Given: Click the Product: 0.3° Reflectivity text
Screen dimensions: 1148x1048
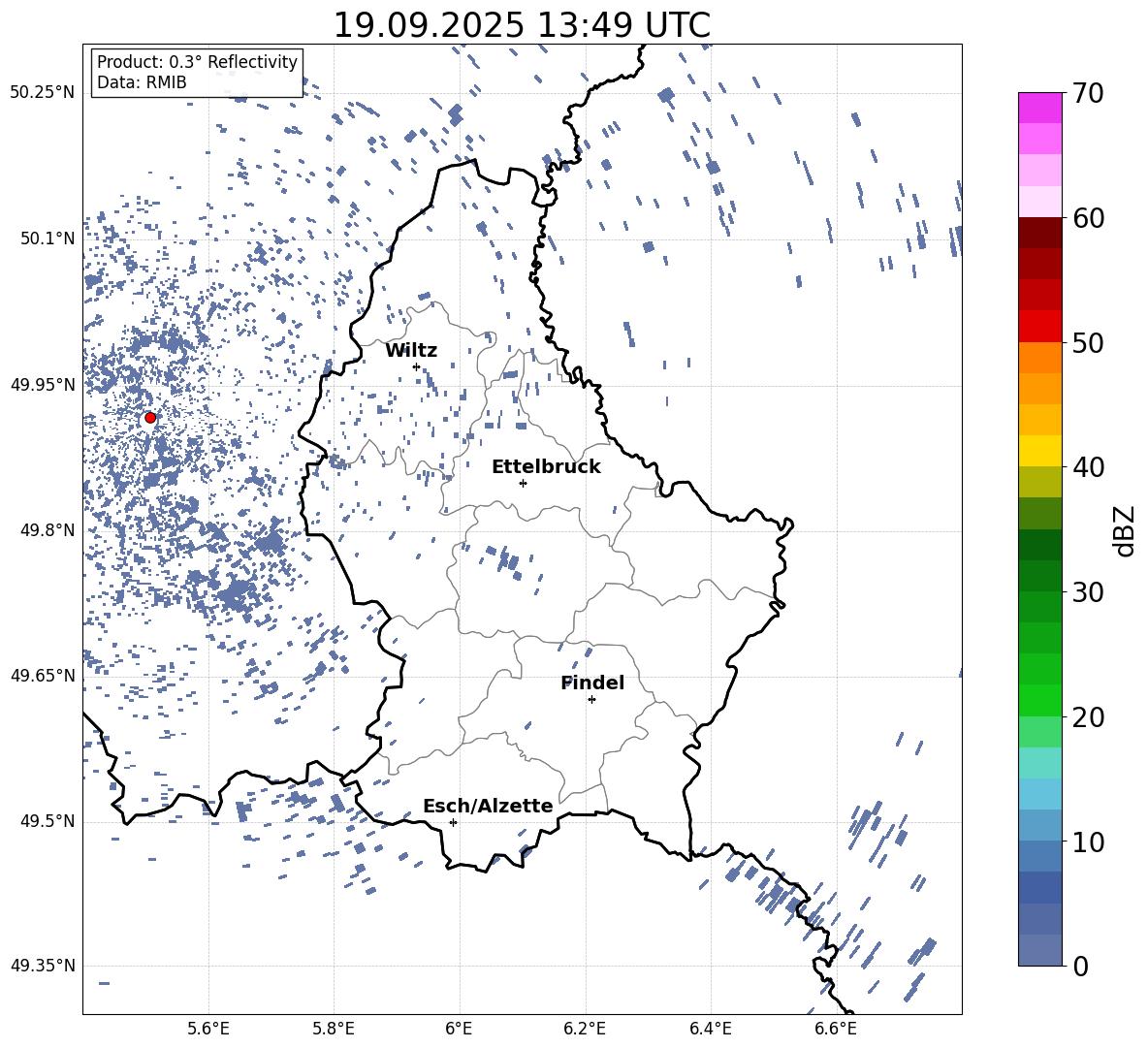Looking at the screenshot, I should point(197,62).
